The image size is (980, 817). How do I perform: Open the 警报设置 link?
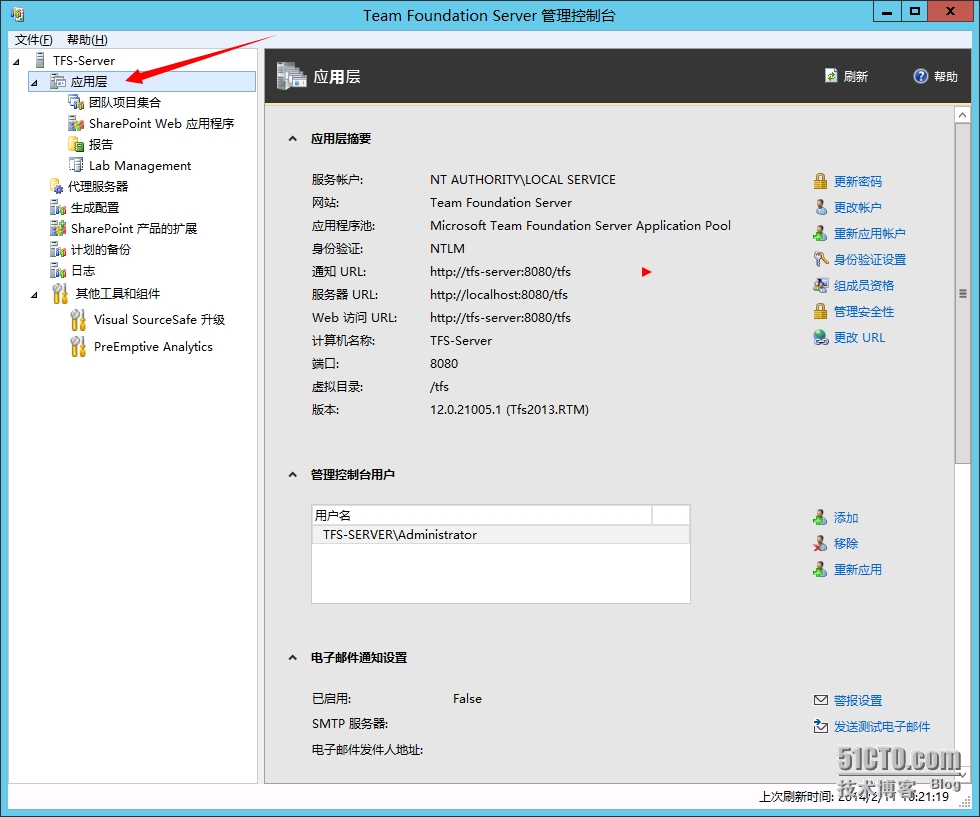(858, 700)
